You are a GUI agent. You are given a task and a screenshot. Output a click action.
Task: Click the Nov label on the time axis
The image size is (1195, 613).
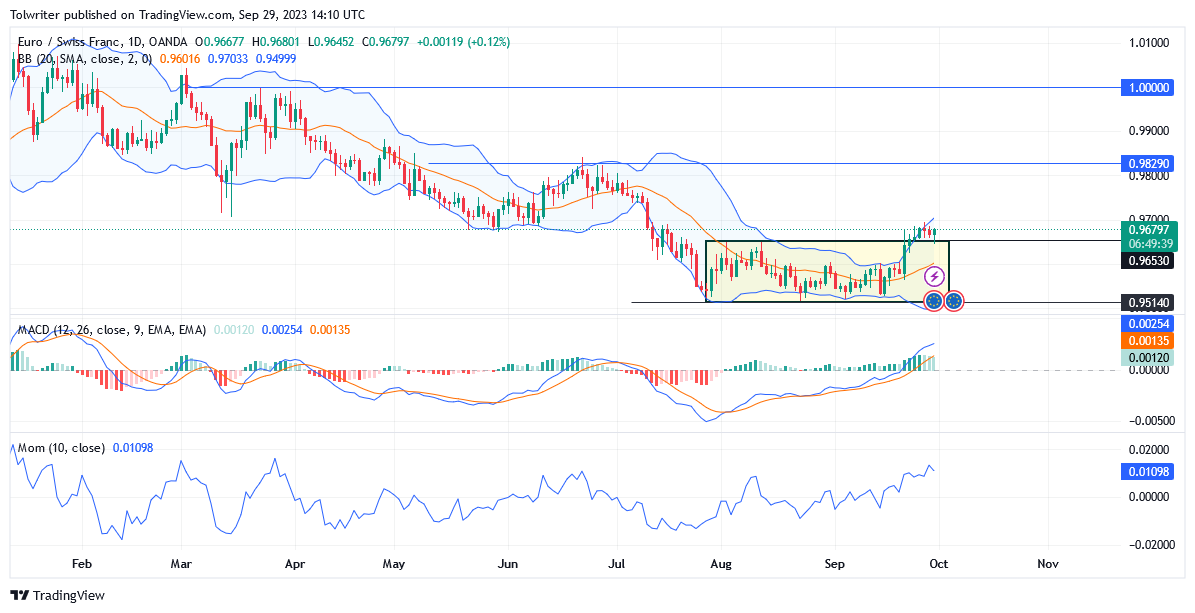pos(1048,564)
